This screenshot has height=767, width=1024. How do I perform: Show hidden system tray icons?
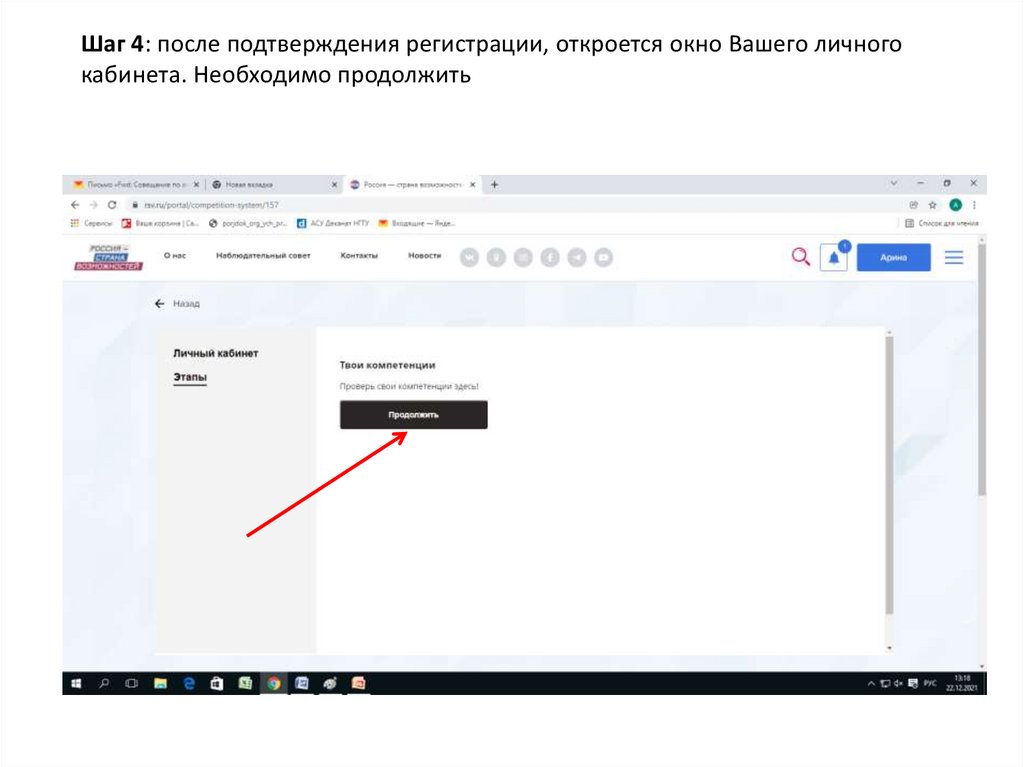tap(871, 683)
